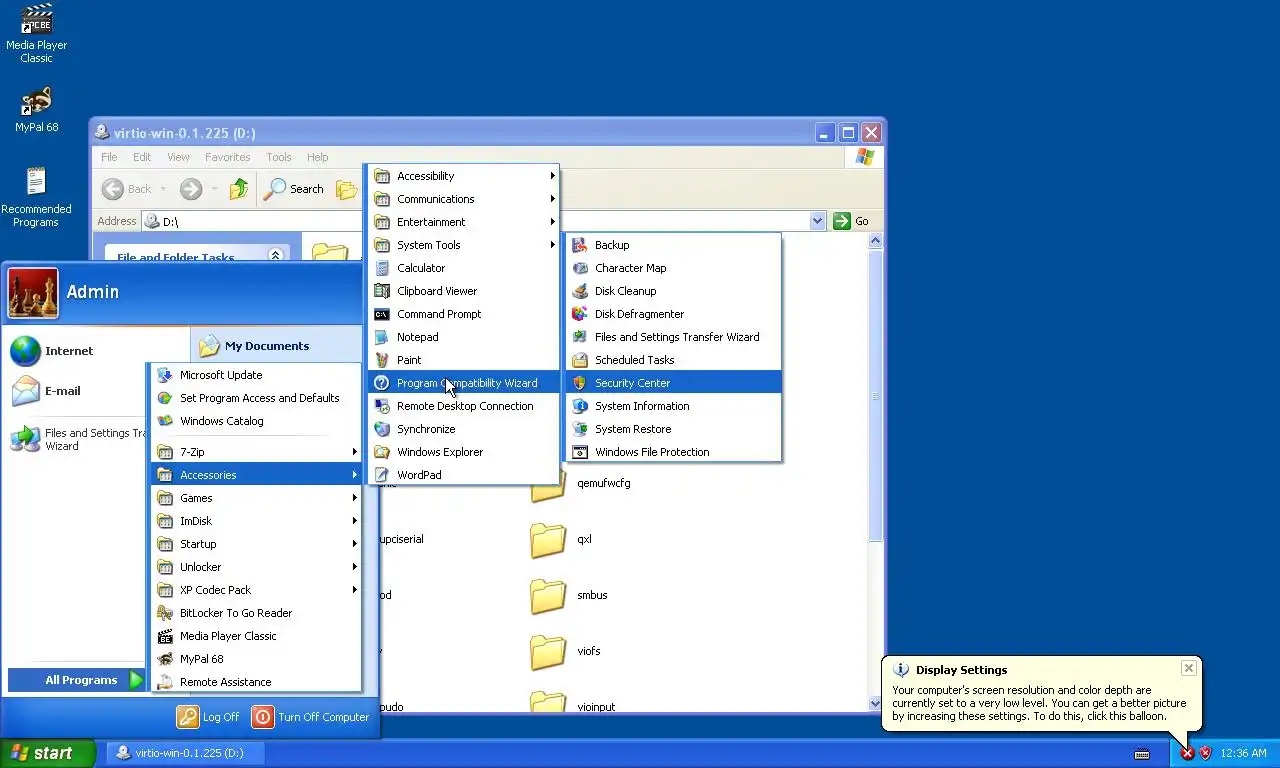Open Program Compatibility Wizard

[464, 383]
